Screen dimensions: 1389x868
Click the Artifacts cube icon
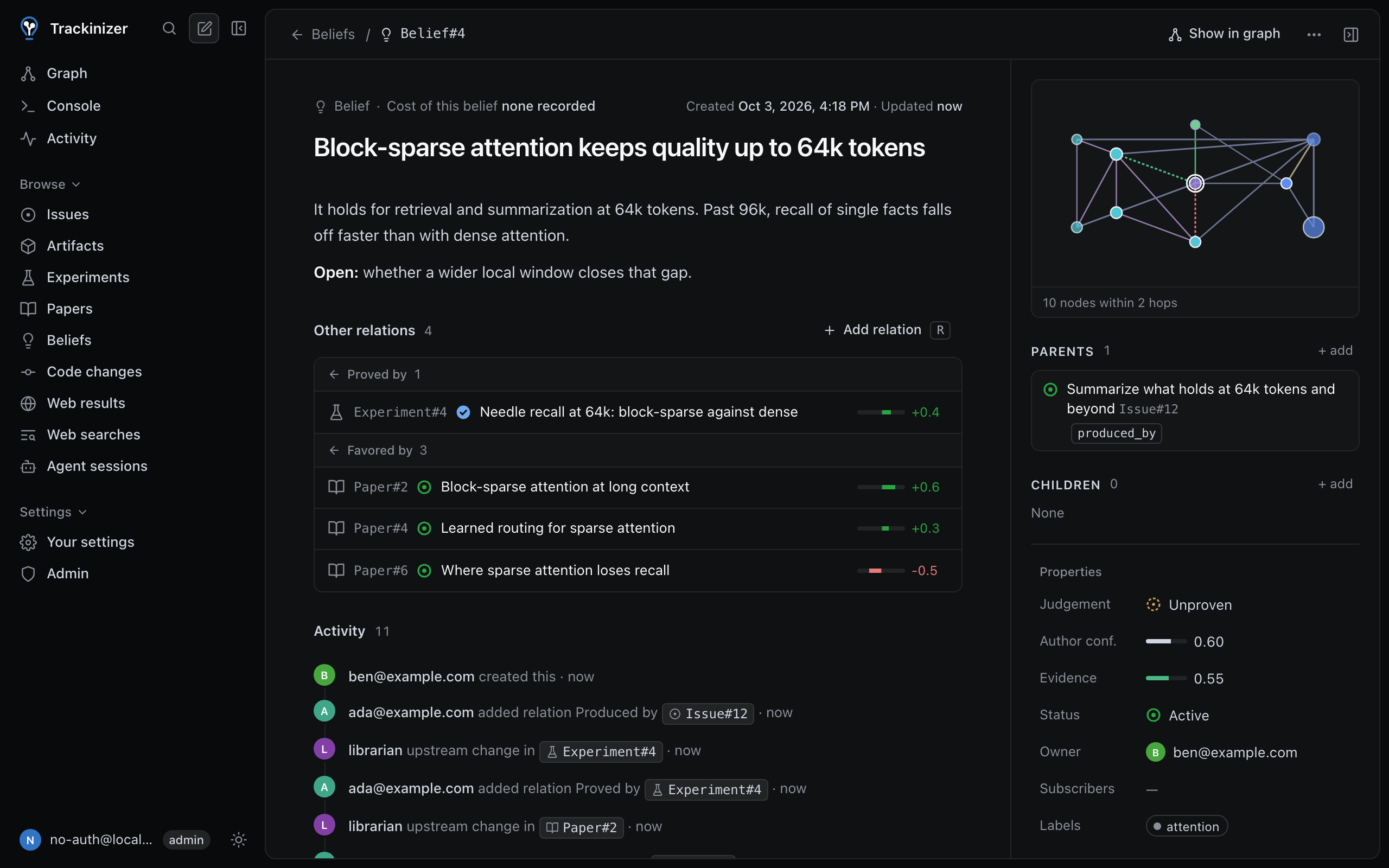tap(28, 246)
